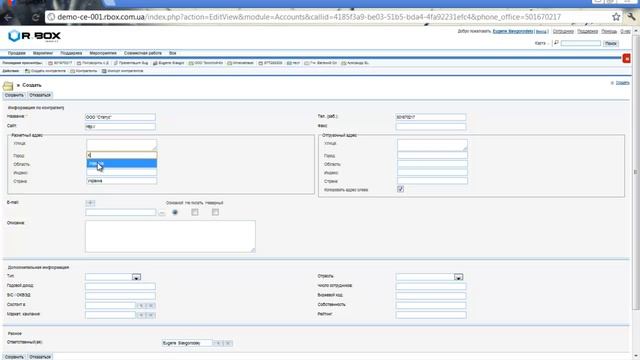
Task: Open Импорт контрагентов action shortcut
Action: point(122,71)
